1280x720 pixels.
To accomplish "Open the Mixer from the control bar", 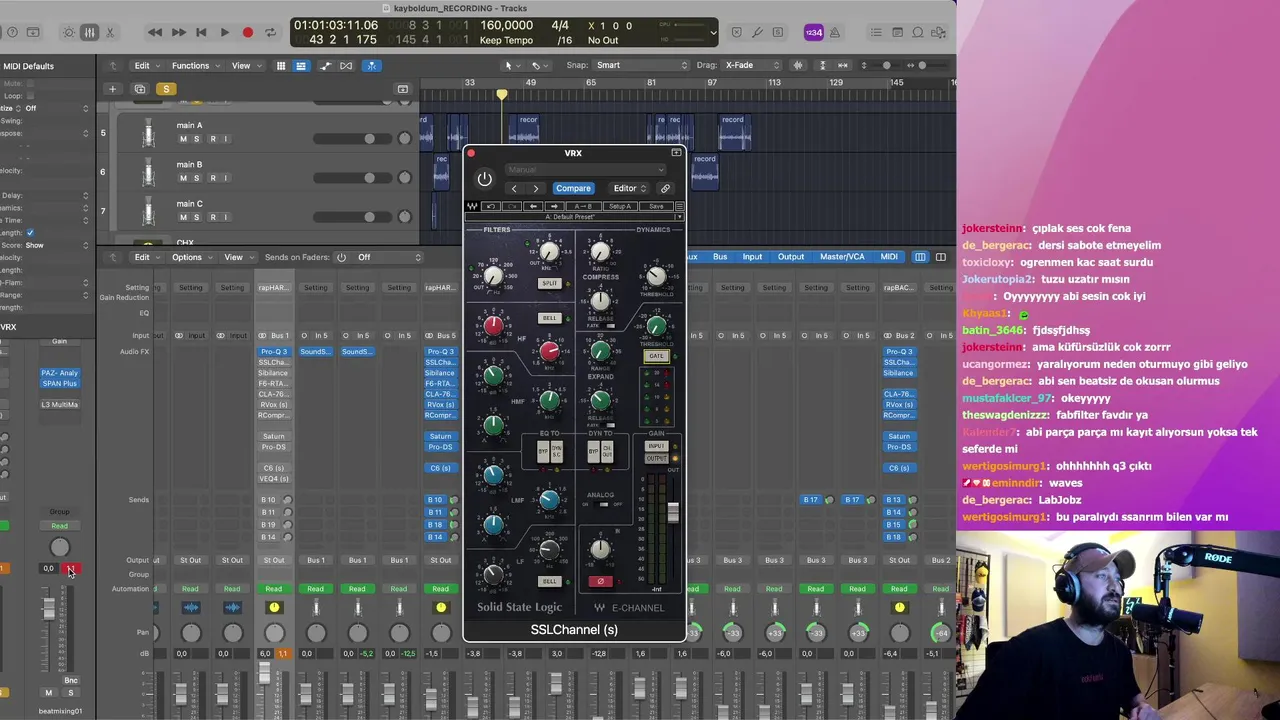I will pos(89,33).
